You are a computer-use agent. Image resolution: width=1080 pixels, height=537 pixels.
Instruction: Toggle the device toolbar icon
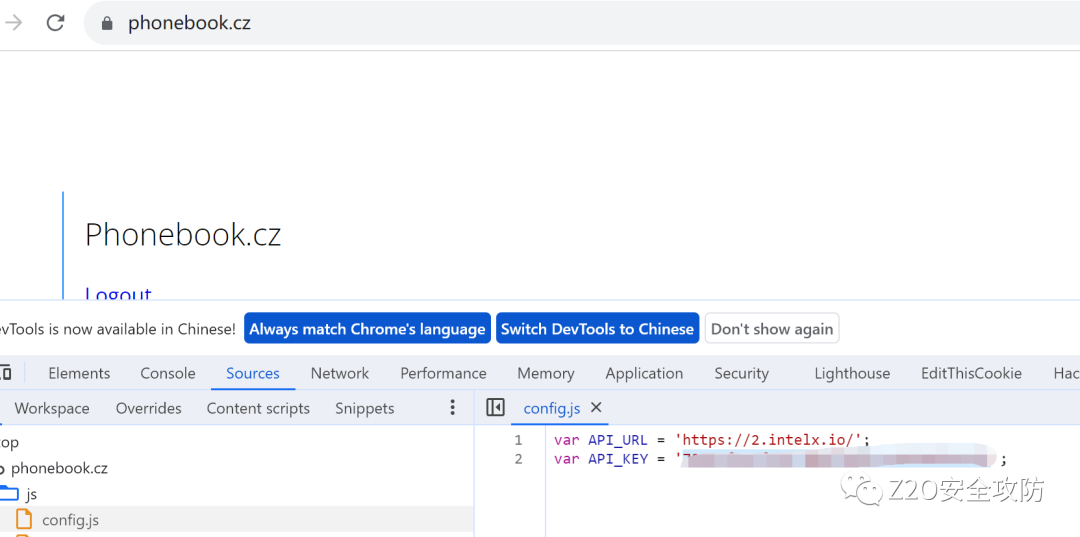click(6, 373)
